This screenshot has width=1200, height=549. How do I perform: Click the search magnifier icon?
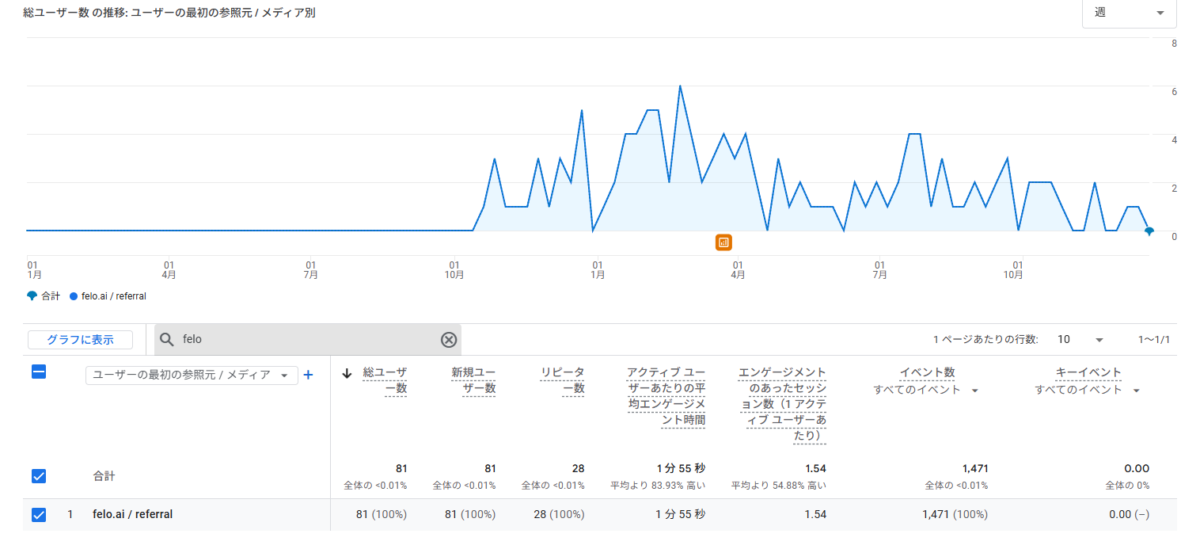tap(168, 340)
